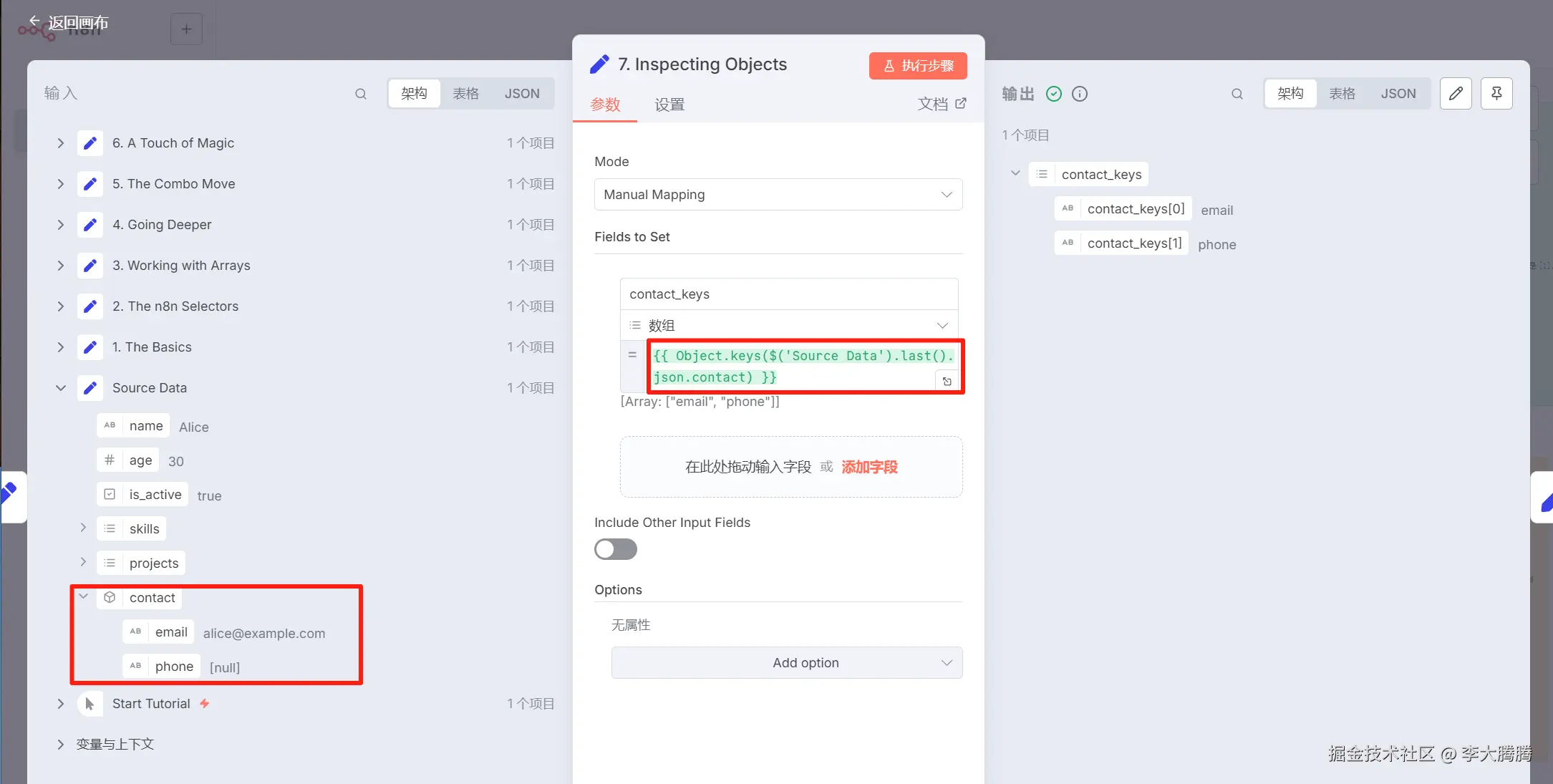1553x784 pixels.
Task: Expand the skills array item
Action: [83, 528]
